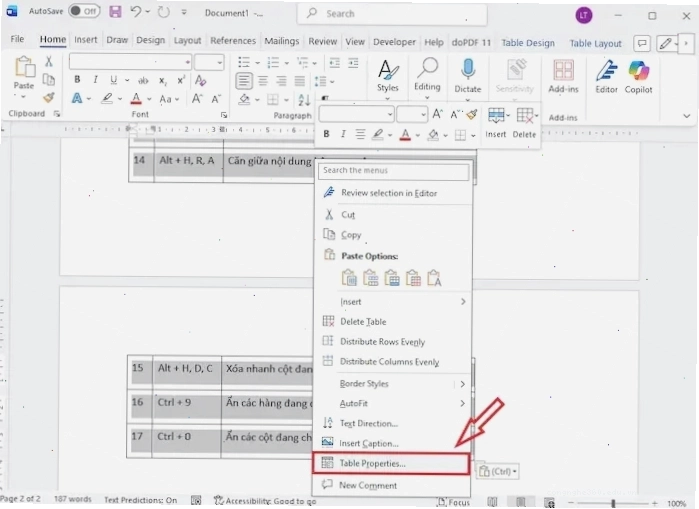Screen dimensions: 699x509
Task: Click the Keep Text Only paste option icon
Action: [x=434, y=278]
